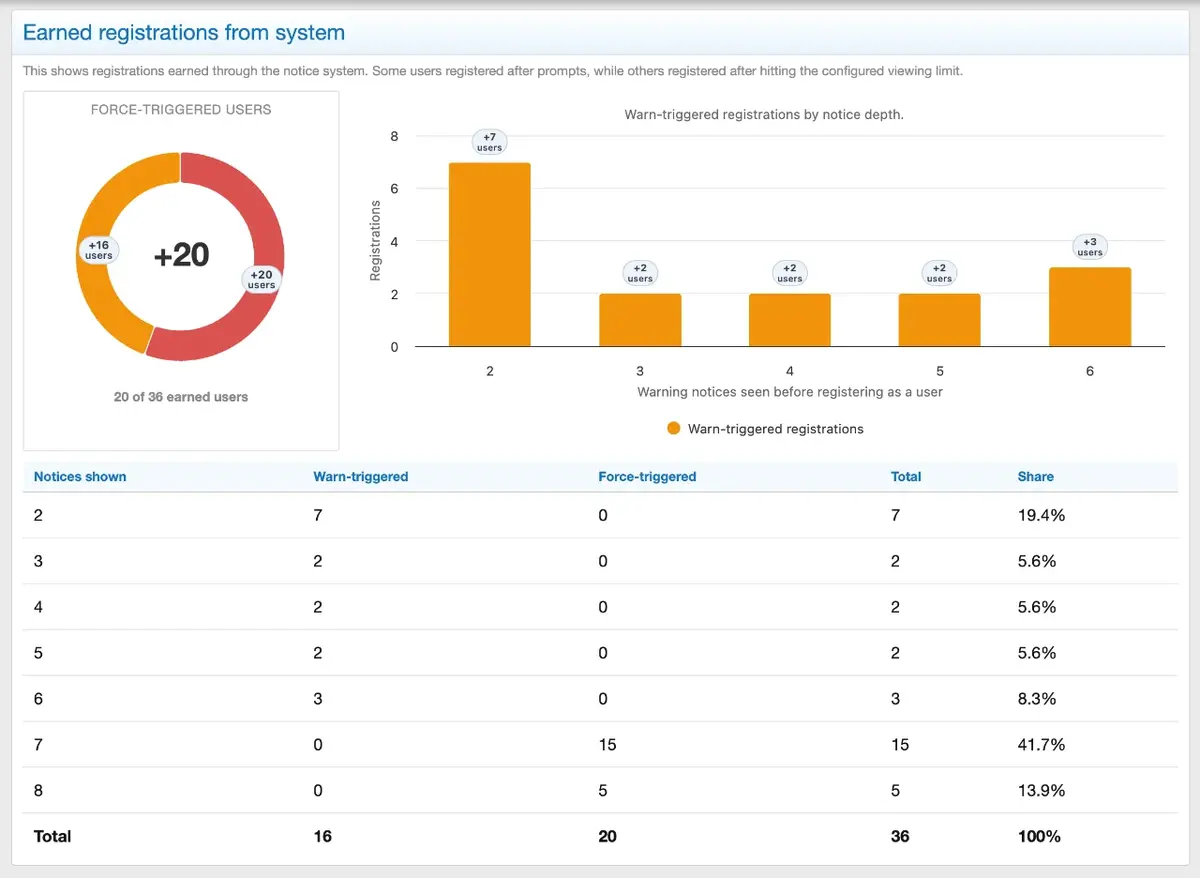Click the bar for 6 warning notices

pyautogui.click(x=1089, y=307)
